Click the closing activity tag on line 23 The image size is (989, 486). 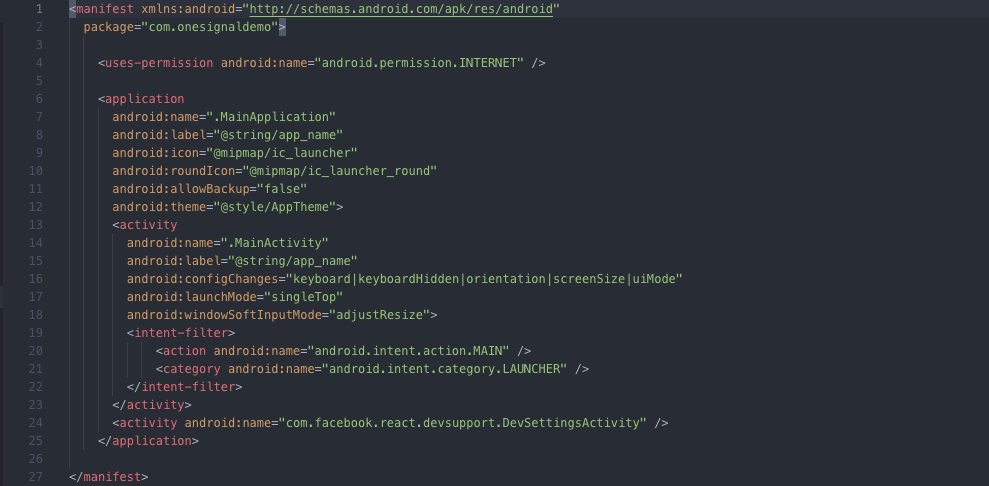pos(152,405)
